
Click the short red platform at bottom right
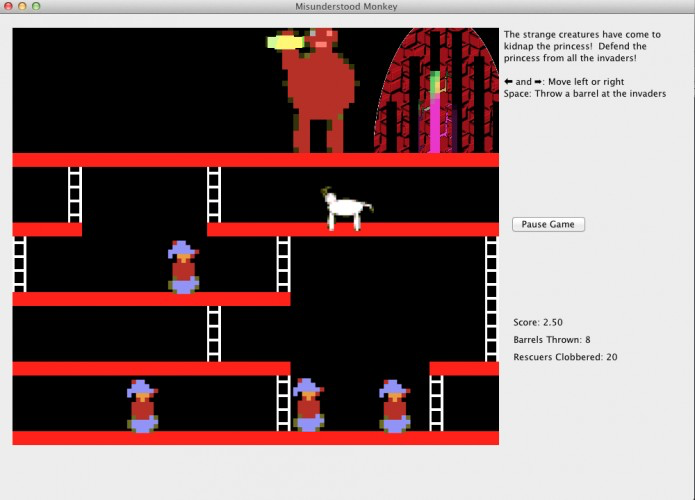pyautogui.click(x=464, y=369)
